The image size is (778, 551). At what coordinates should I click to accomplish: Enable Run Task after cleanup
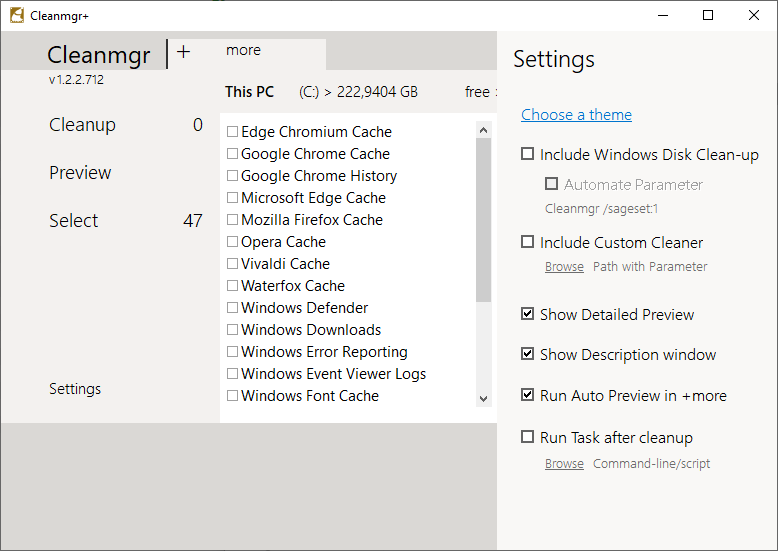527,437
